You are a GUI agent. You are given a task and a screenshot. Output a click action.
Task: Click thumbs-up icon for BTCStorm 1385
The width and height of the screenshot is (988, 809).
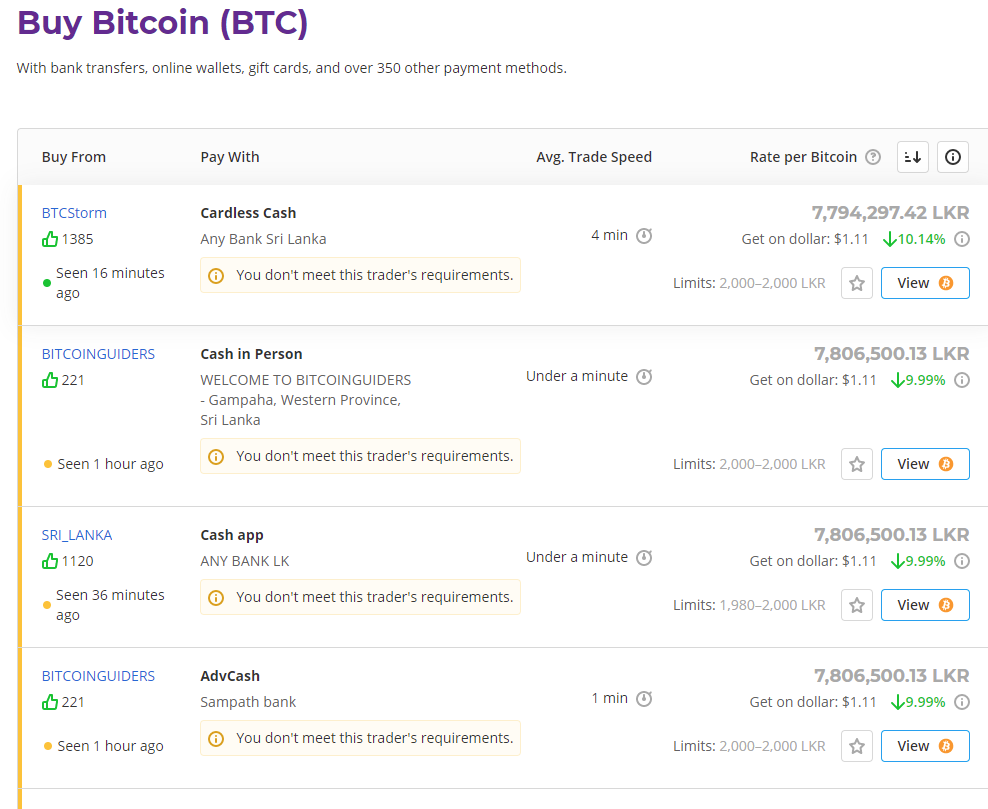[x=50, y=239]
